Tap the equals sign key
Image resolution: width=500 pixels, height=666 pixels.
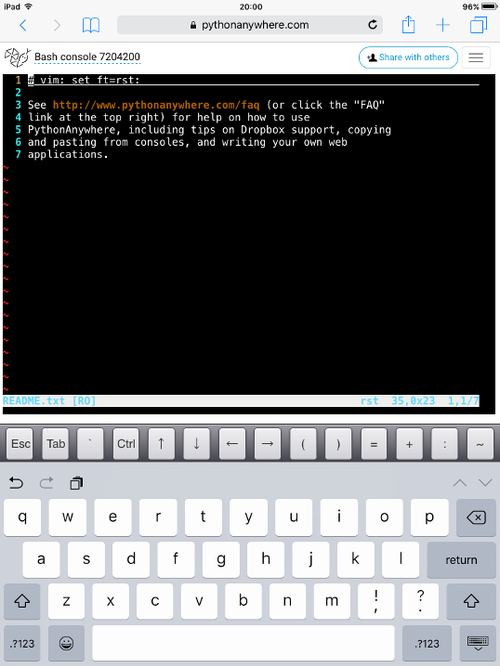374,444
